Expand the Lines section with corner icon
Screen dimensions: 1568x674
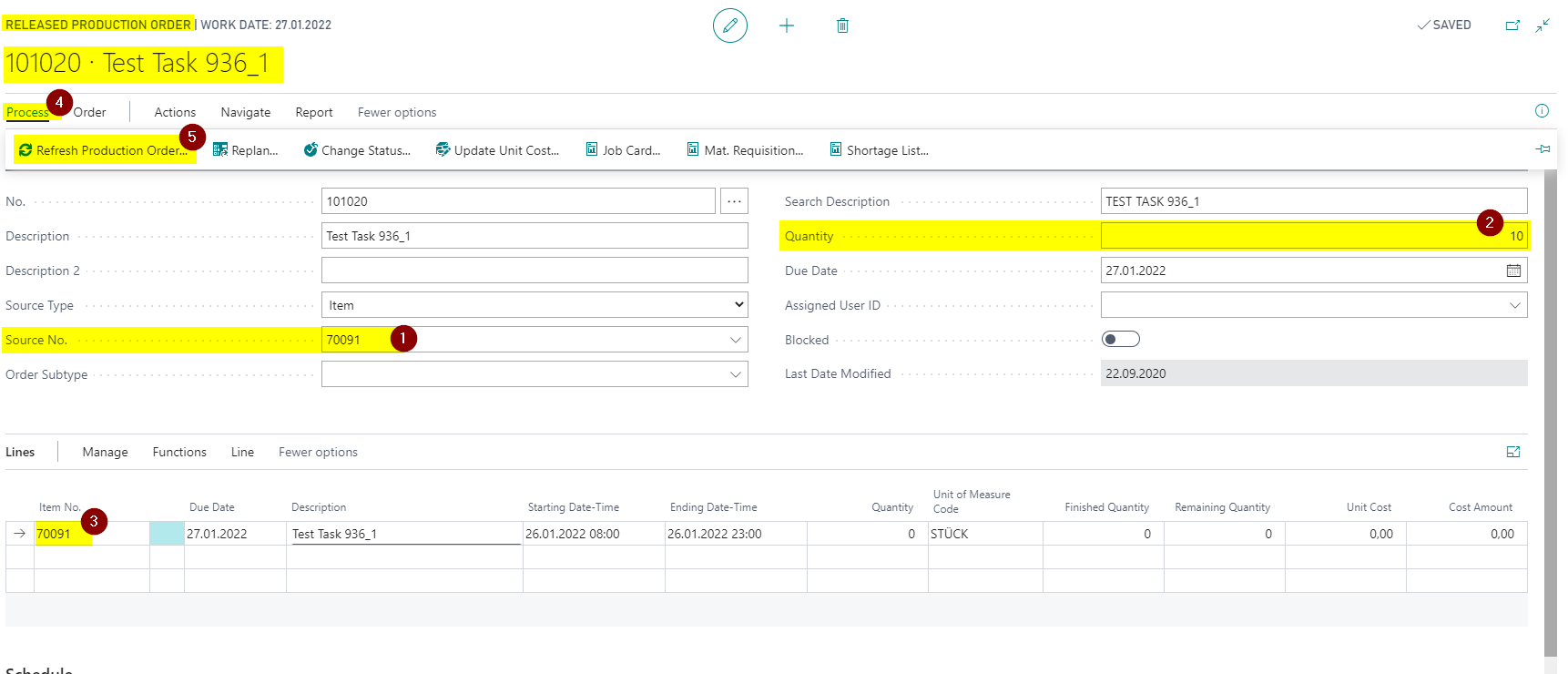1513,452
